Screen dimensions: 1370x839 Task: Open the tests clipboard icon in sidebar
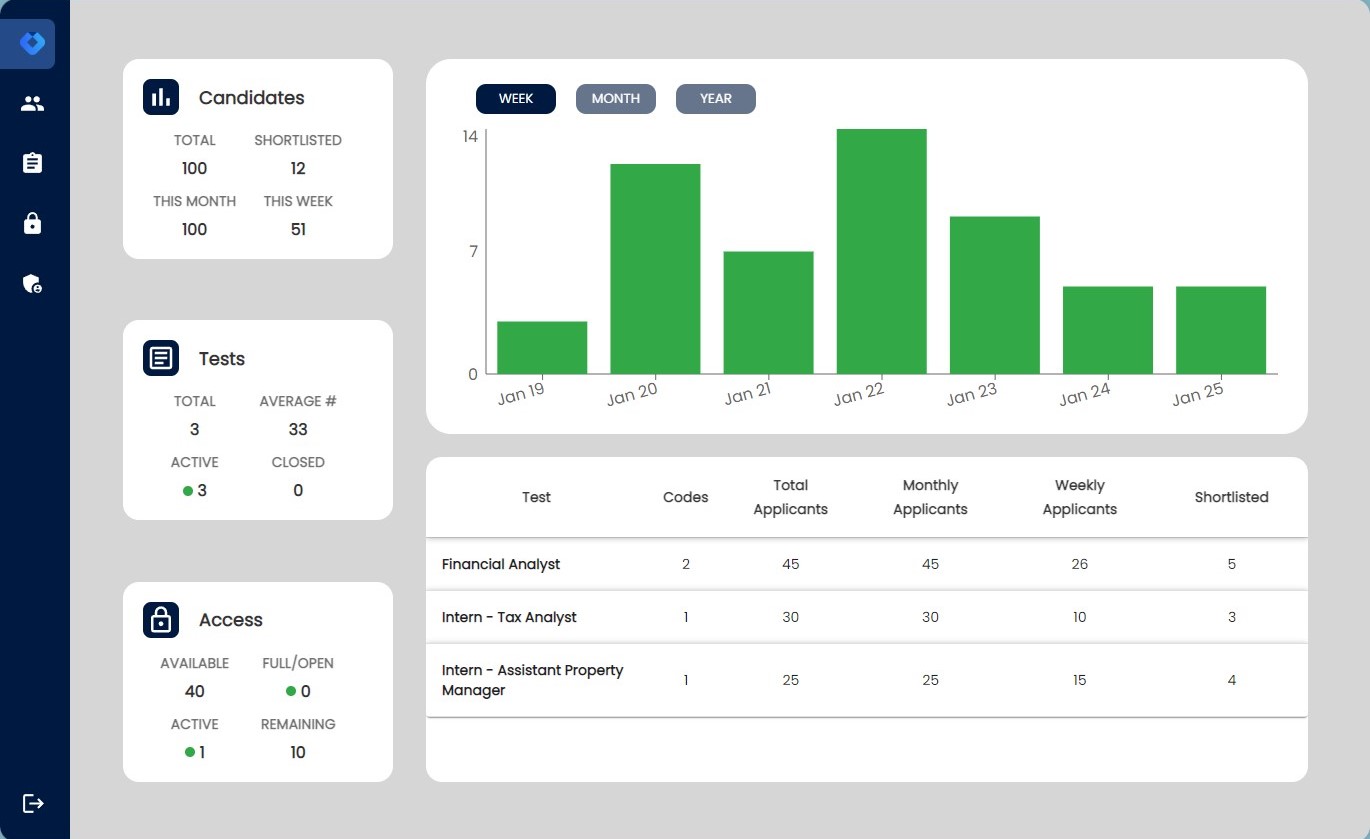pos(32,163)
